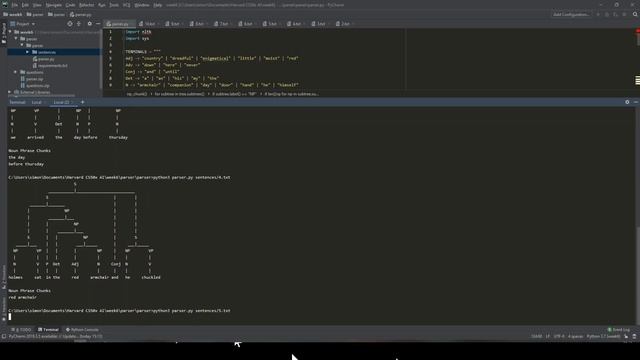Viewport: 640px width, 360px height.
Task: Open Project panel settings gear
Action: point(89,24)
